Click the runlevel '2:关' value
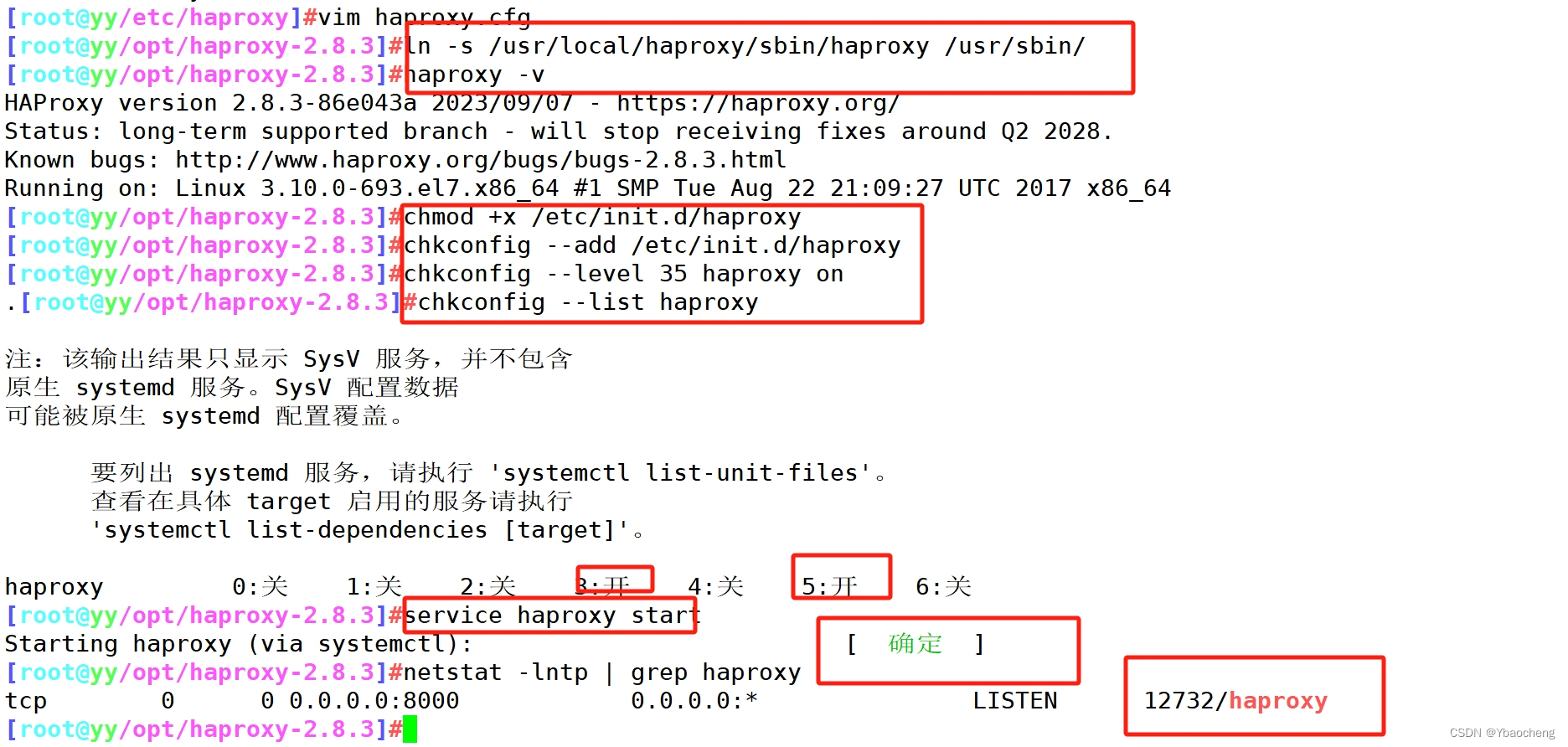 [488, 586]
